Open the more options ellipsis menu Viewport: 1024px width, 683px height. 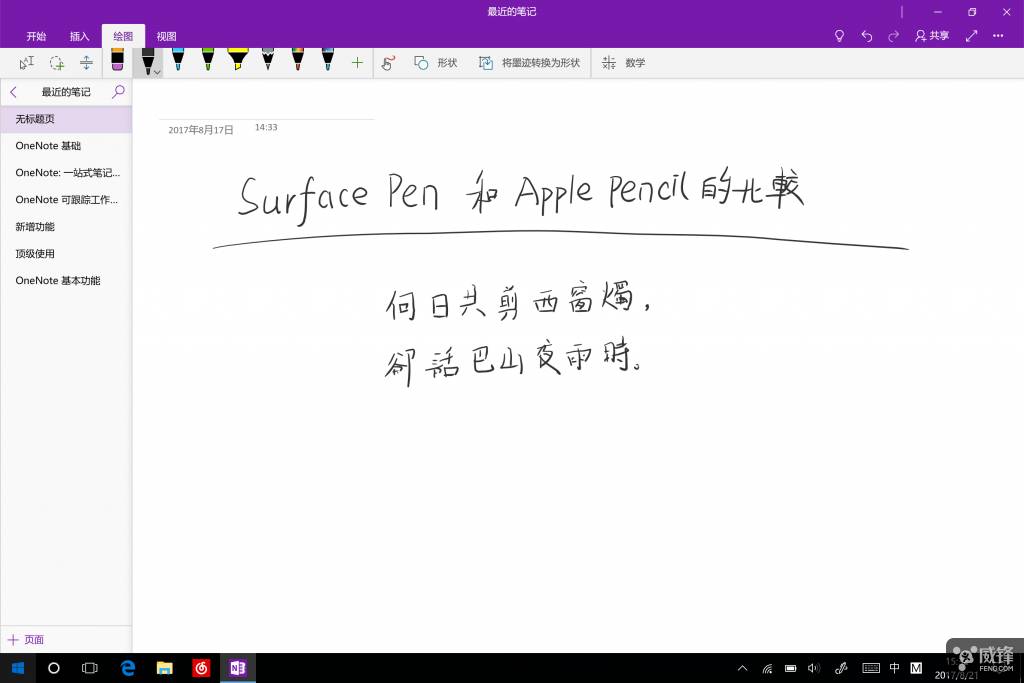(x=998, y=36)
